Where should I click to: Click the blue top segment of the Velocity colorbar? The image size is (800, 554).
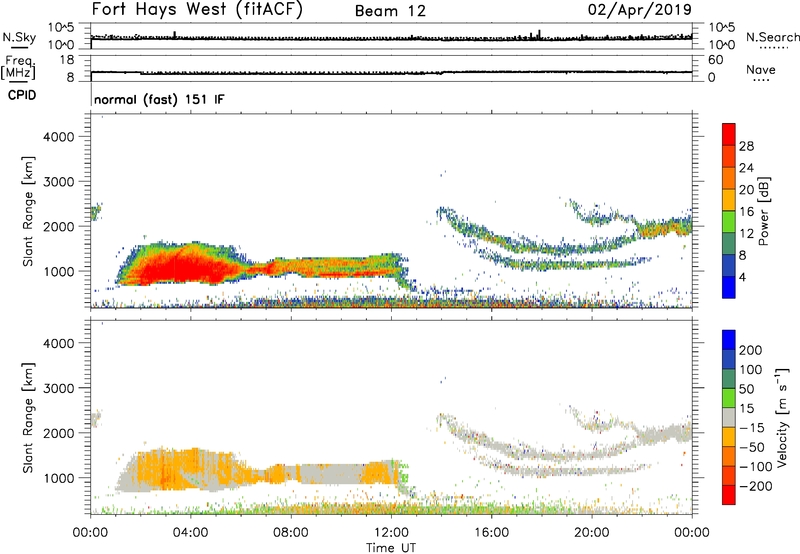coord(729,339)
